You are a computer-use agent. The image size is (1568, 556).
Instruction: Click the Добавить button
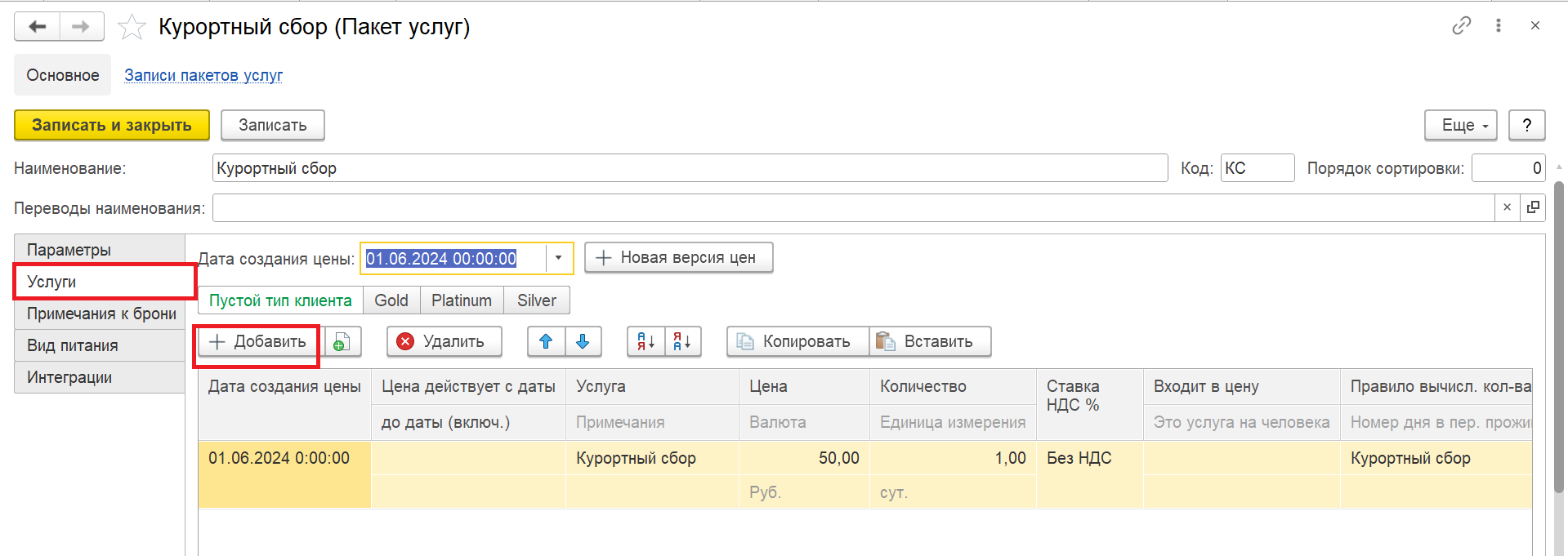(x=257, y=341)
